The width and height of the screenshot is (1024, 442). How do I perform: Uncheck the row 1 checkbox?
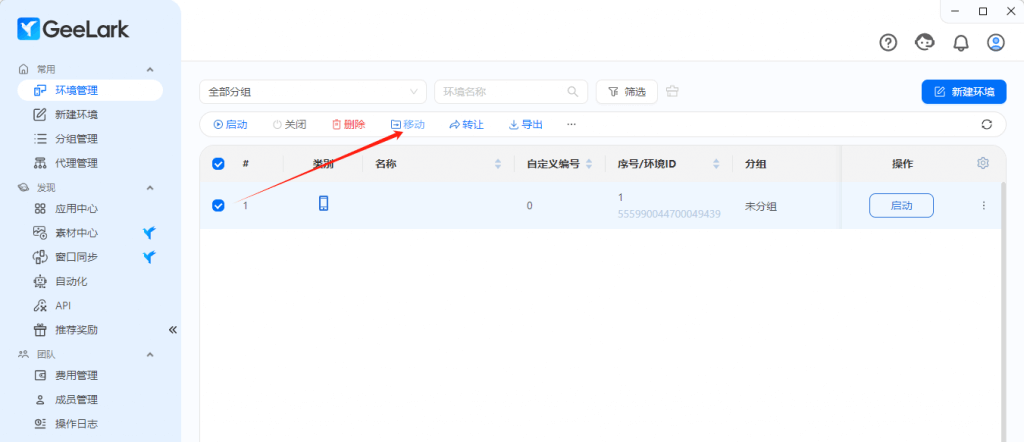coord(218,205)
